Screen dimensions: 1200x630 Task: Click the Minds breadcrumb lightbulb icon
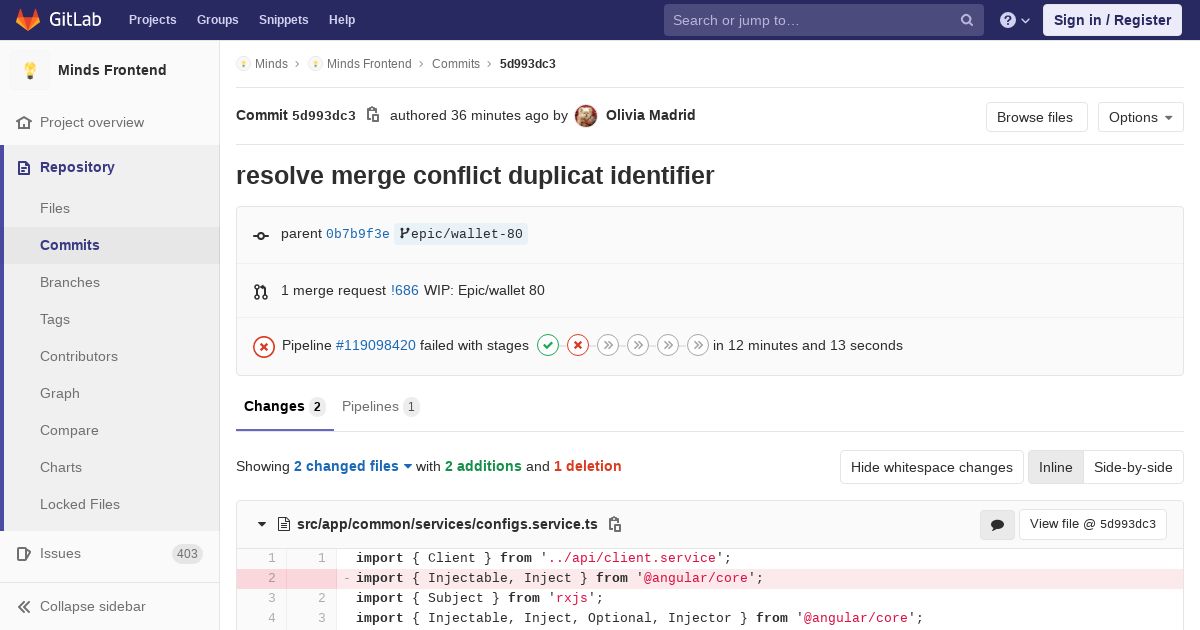[x=243, y=63]
